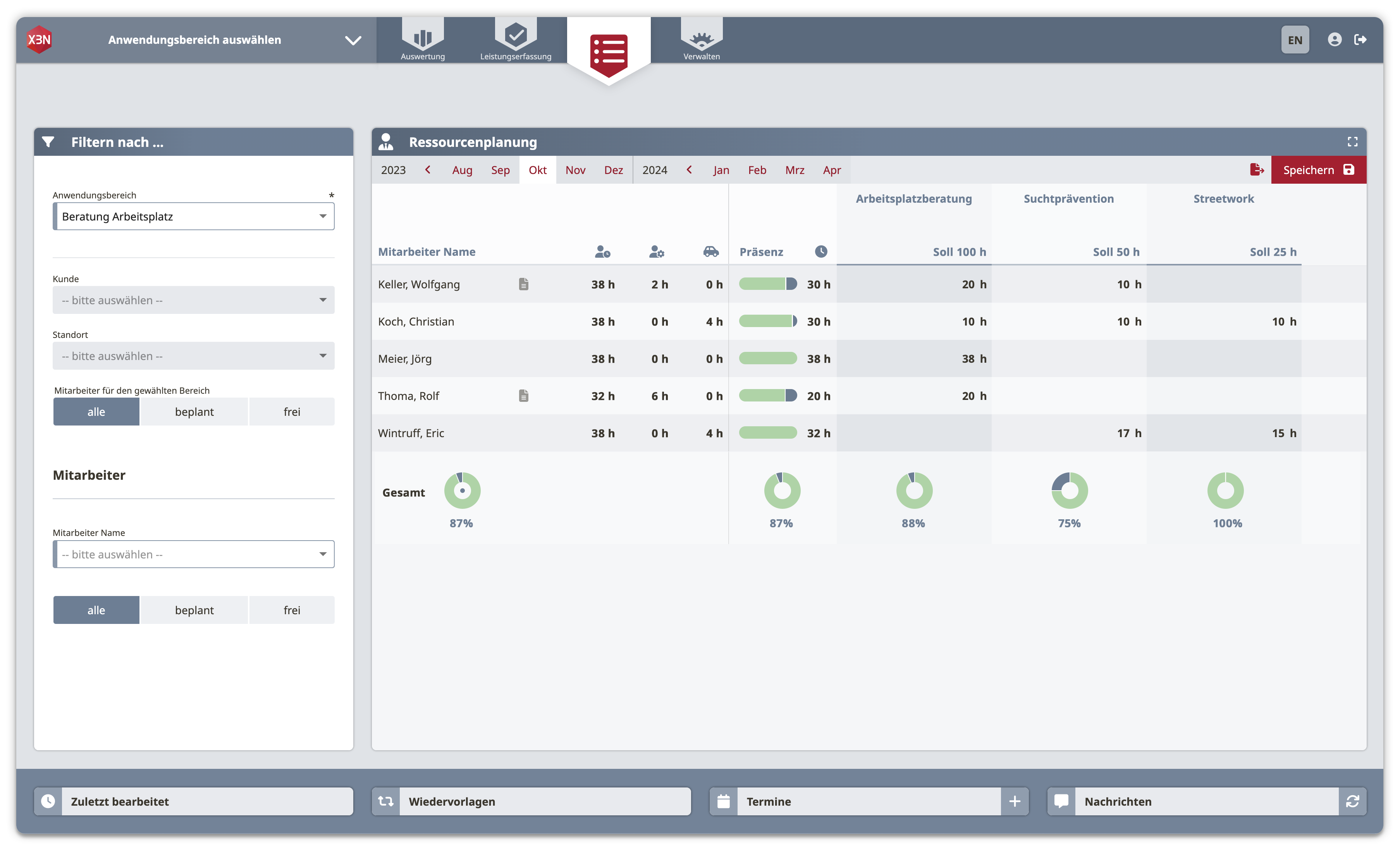The image size is (1400, 851).
Task: Refresh Nachrichten with the reload icon
Action: coord(1352,801)
